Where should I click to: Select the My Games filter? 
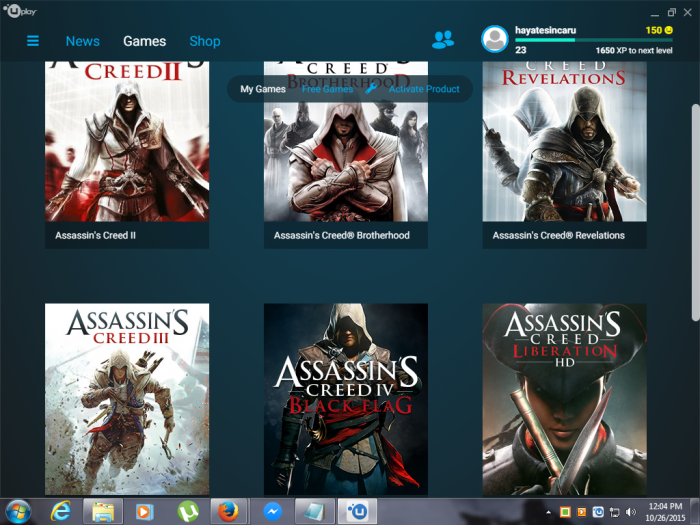(x=263, y=89)
